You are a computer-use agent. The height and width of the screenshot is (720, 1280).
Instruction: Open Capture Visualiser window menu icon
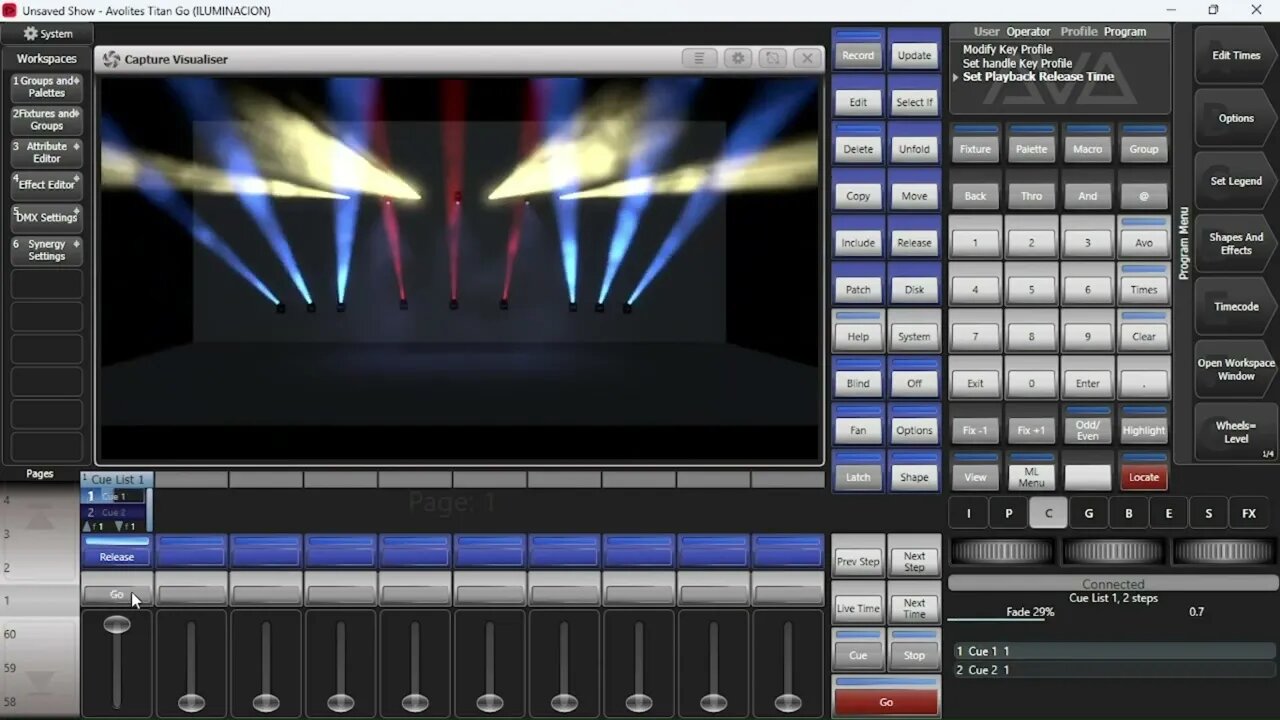(x=700, y=59)
